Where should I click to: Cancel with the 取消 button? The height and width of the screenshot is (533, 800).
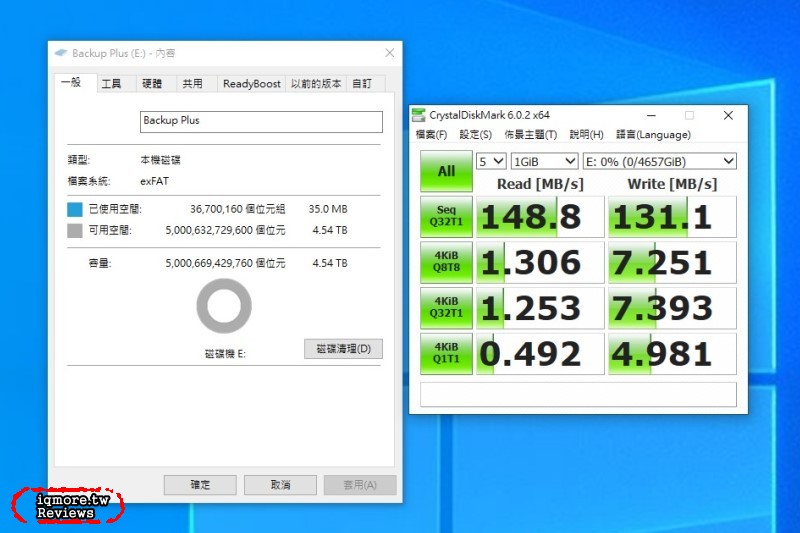pos(280,485)
